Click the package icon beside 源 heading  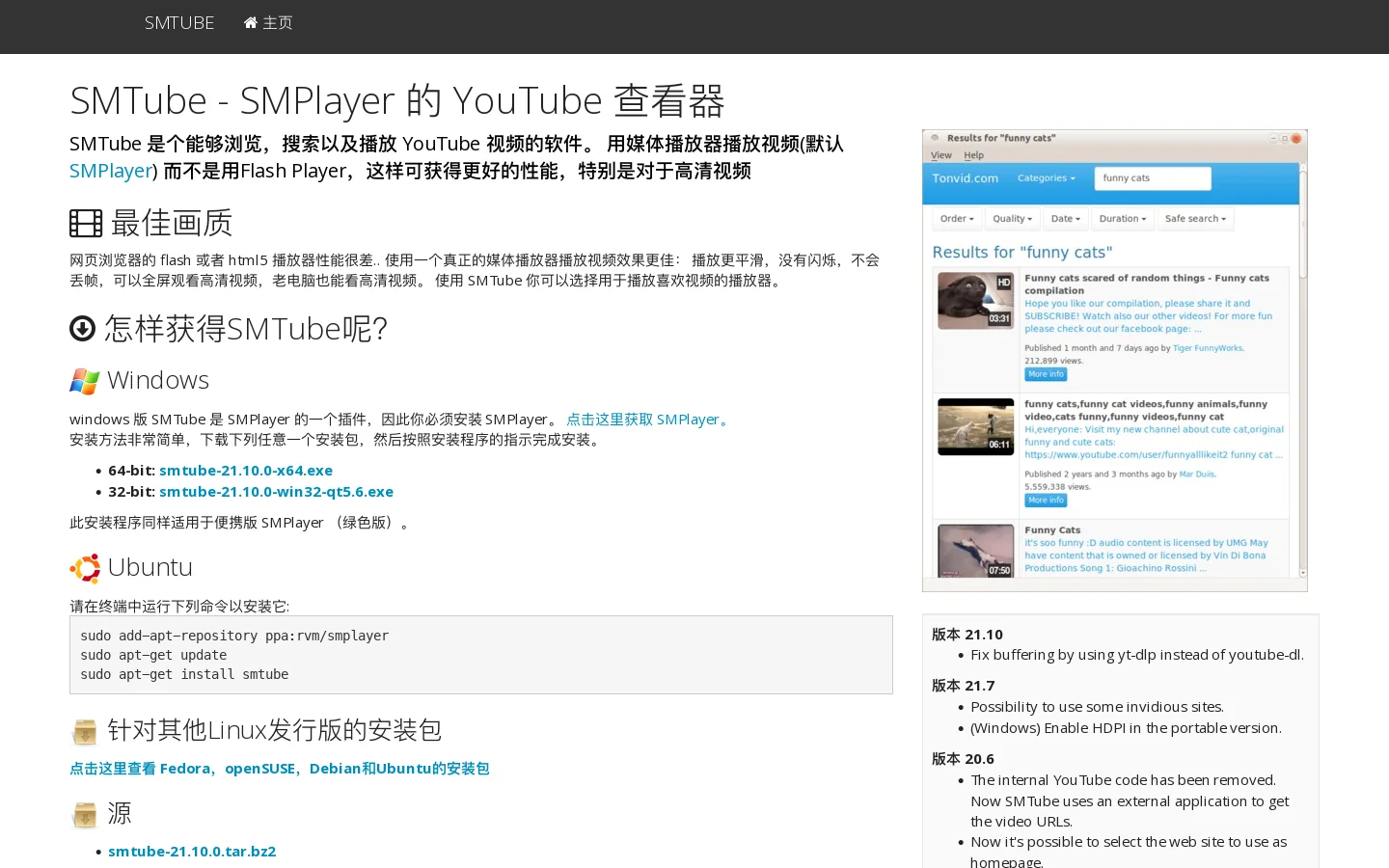pos(85,815)
